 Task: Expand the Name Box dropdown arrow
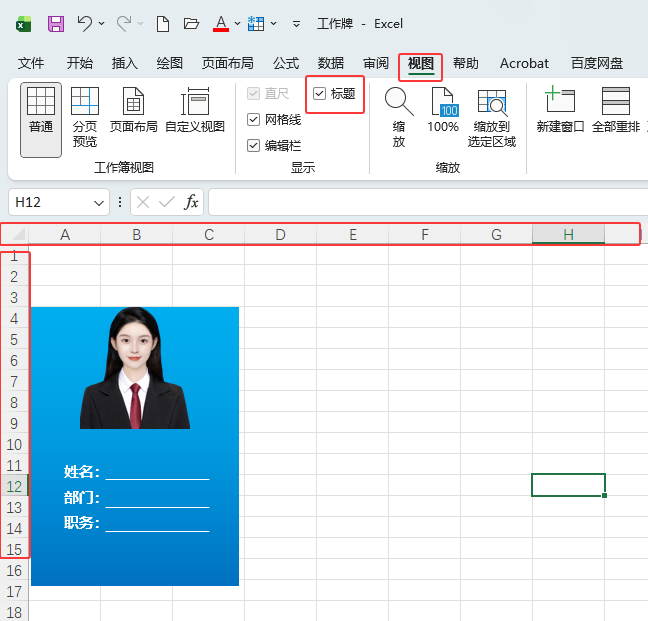click(x=99, y=202)
